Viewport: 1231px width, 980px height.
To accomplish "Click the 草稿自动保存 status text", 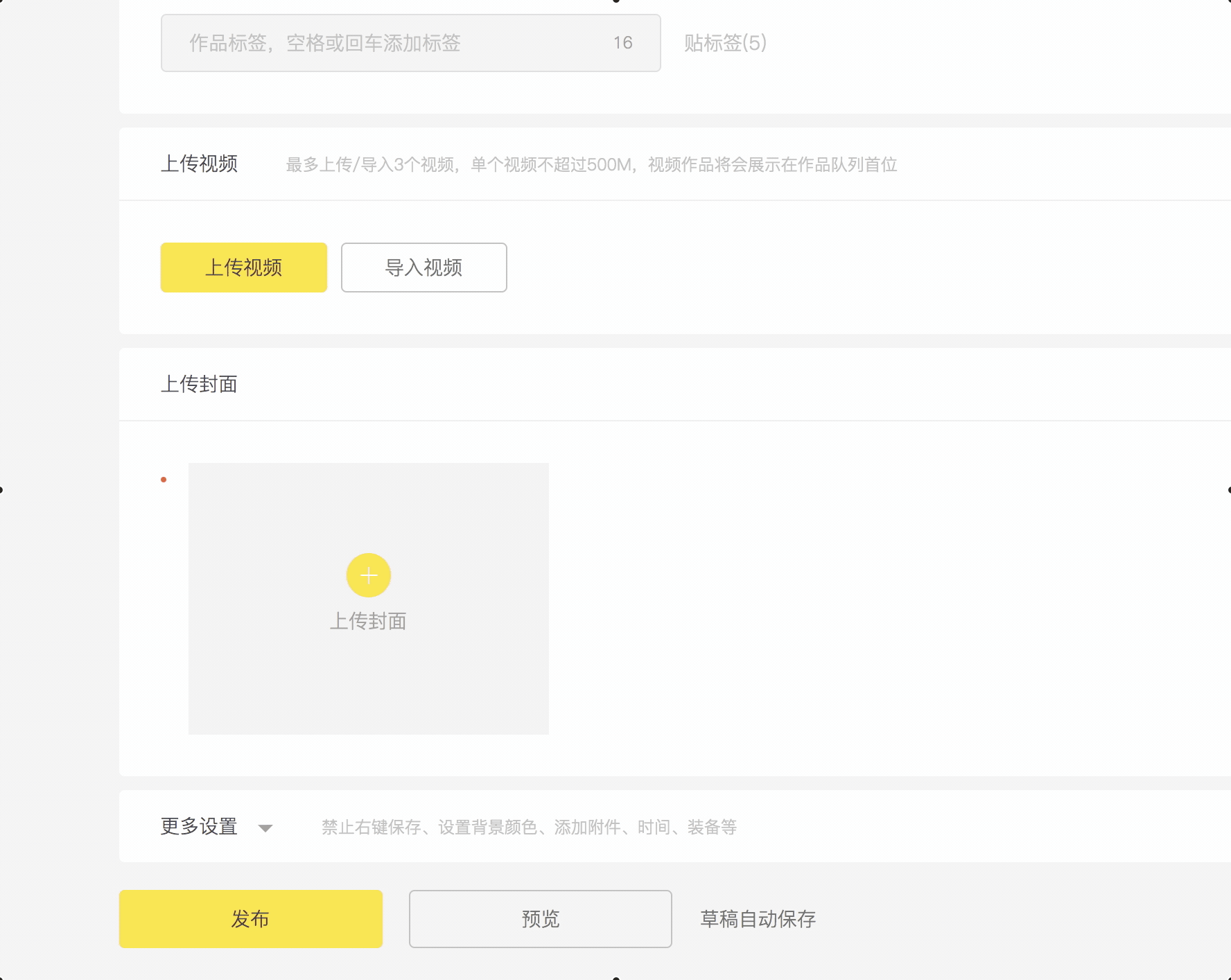I will [x=758, y=919].
